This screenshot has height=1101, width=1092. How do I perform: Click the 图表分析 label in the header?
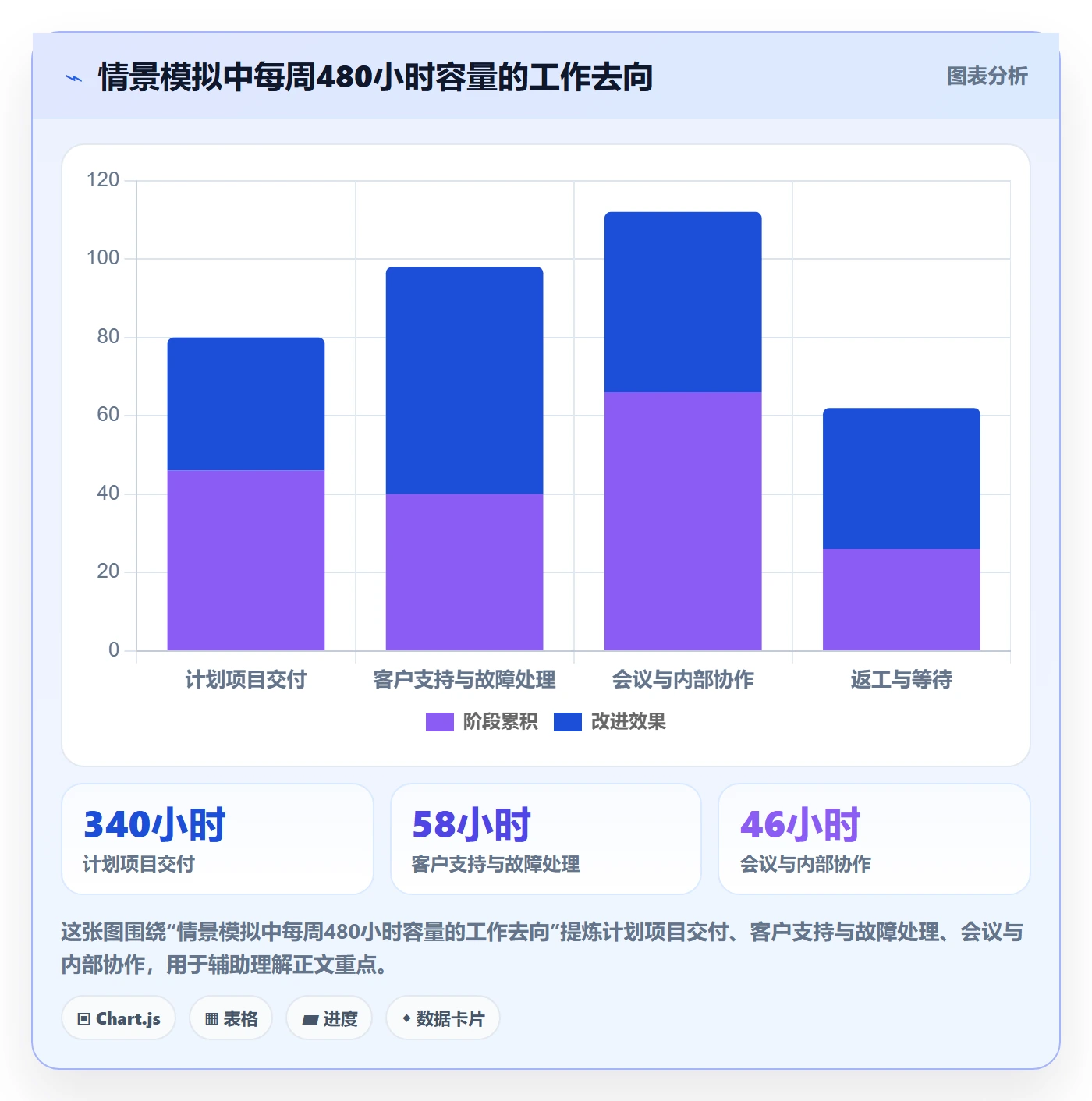point(987,76)
